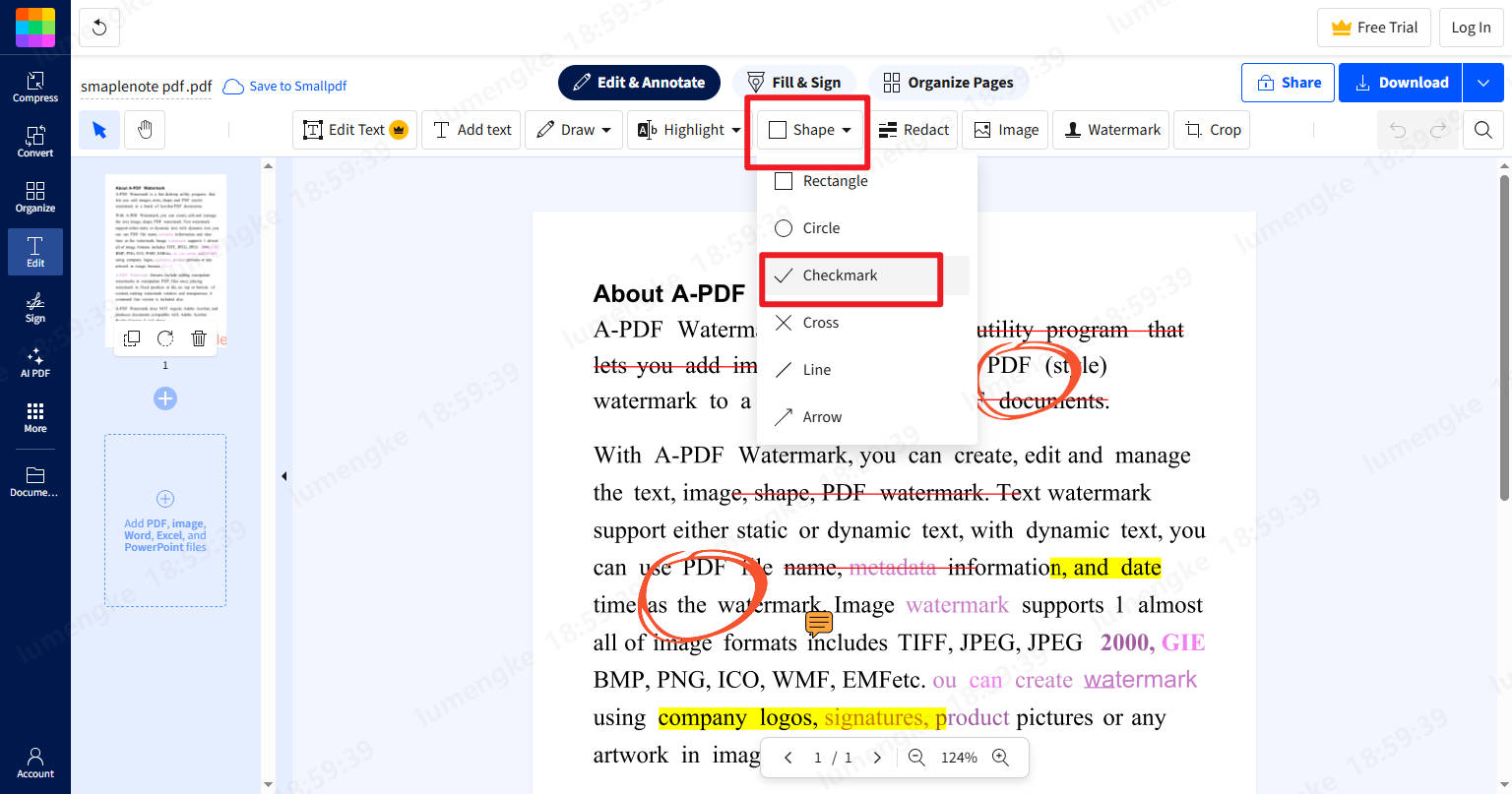Viewport: 1512px width, 794px height.
Task: Open the document search magnifier
Action: point(1483,130)
